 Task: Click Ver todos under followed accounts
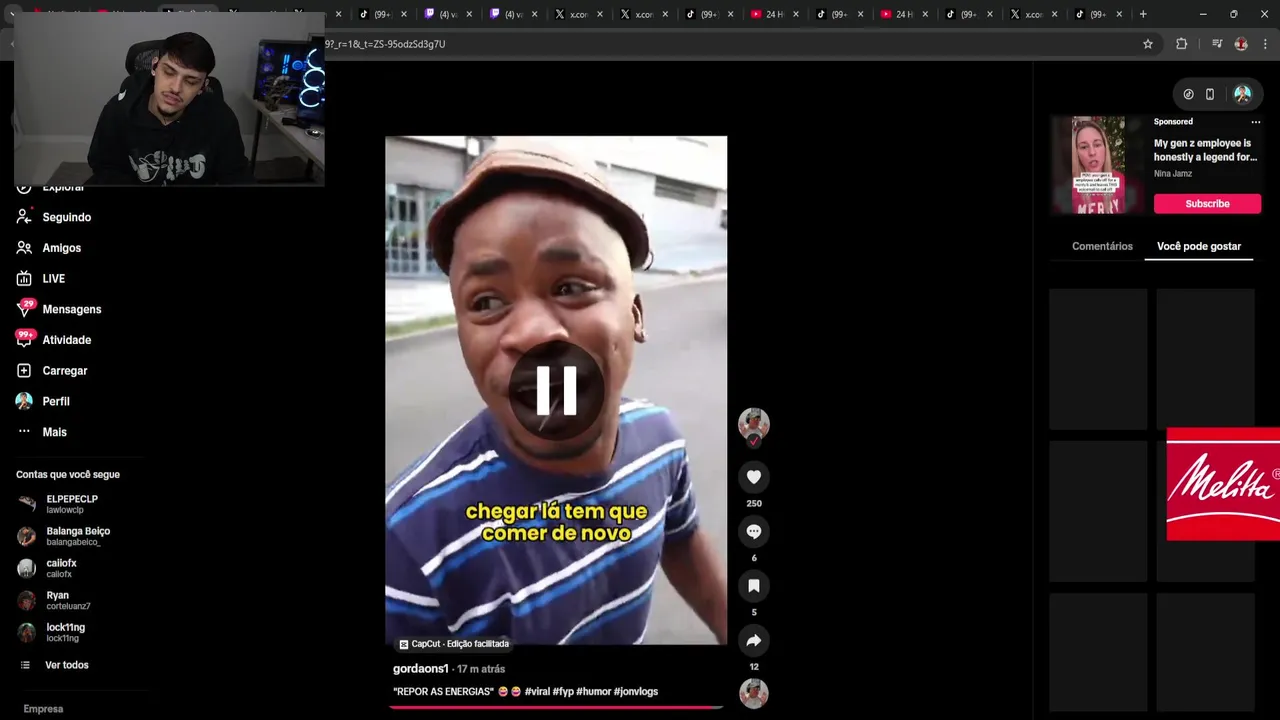[x=67, y=665]
